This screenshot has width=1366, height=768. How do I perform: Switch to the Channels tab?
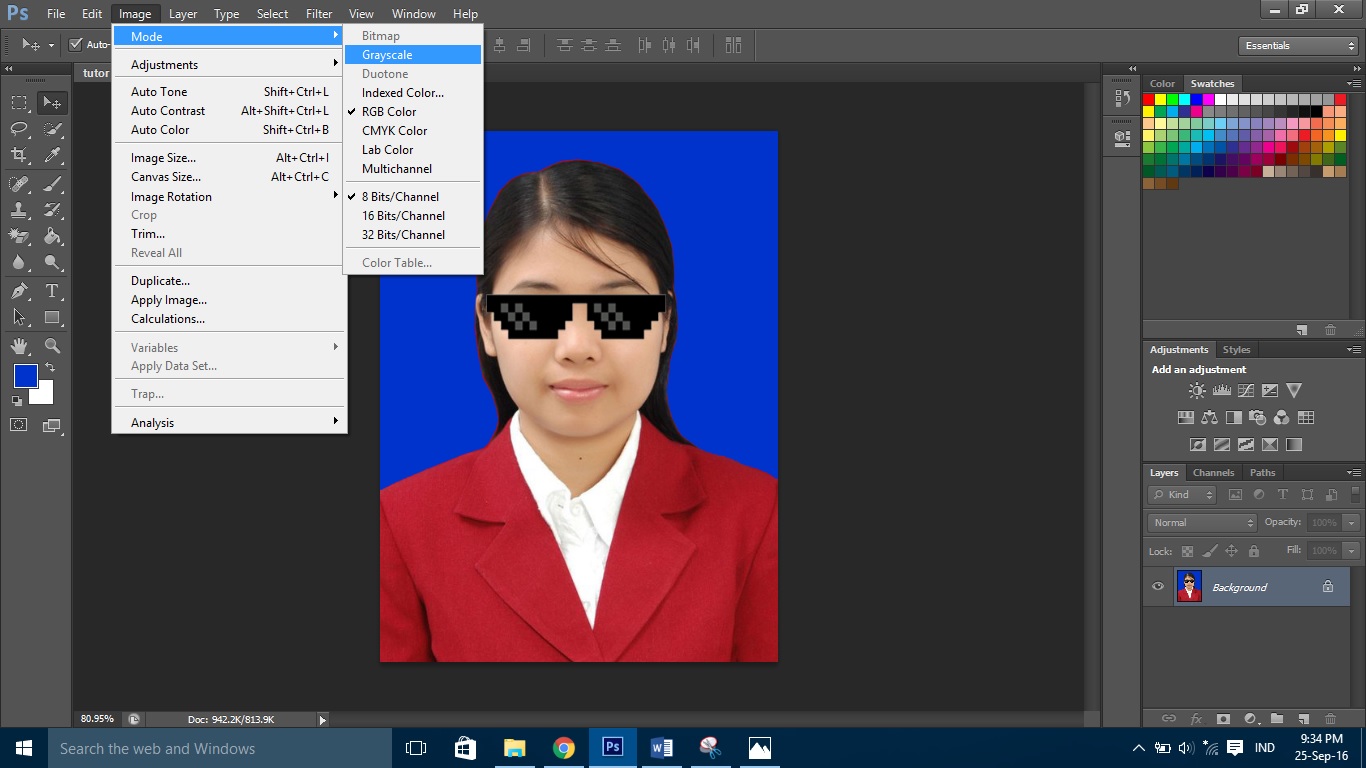[1213, 473]
